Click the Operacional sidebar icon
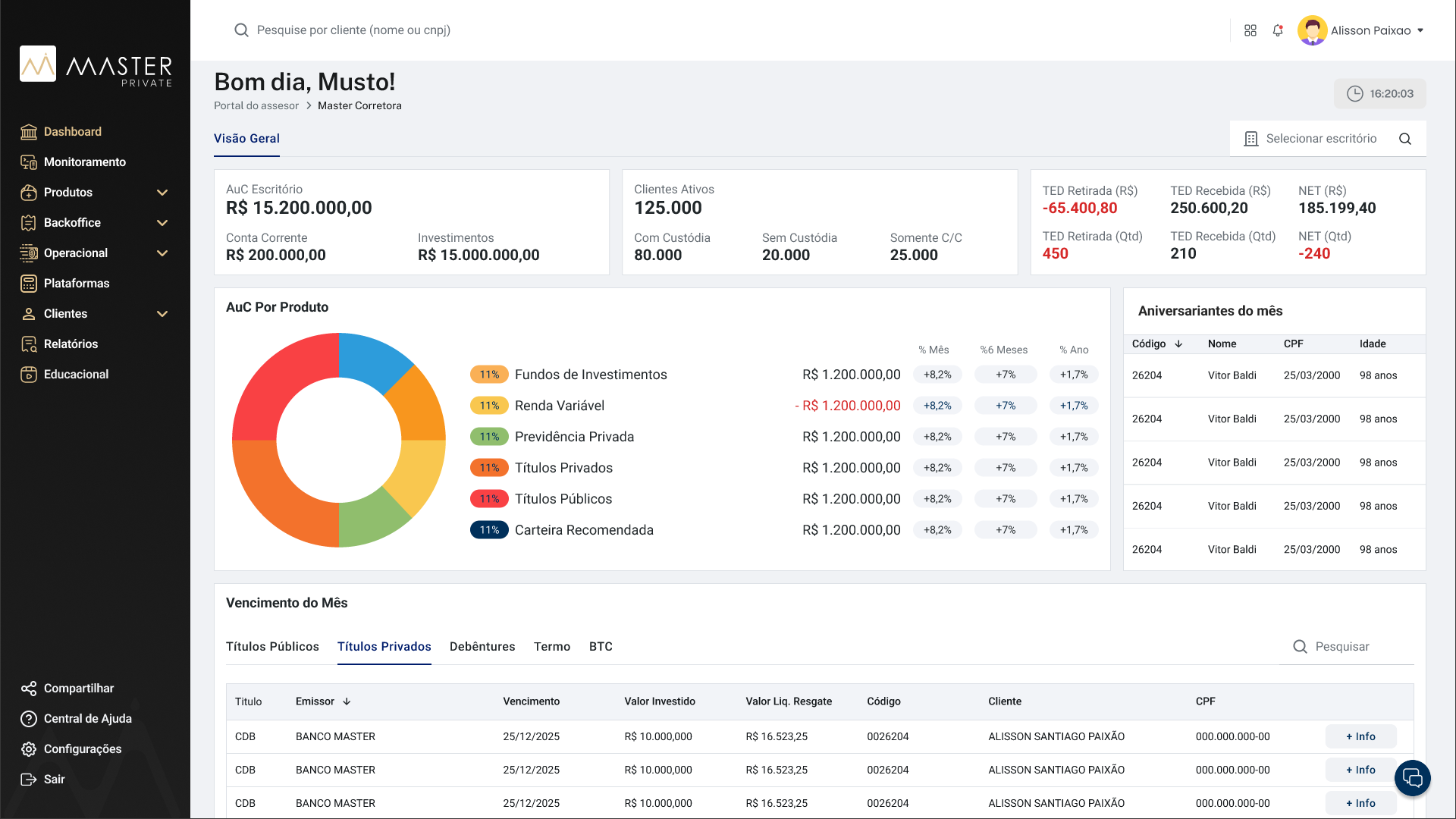1456x819 pixels. (x=29, y=253)
